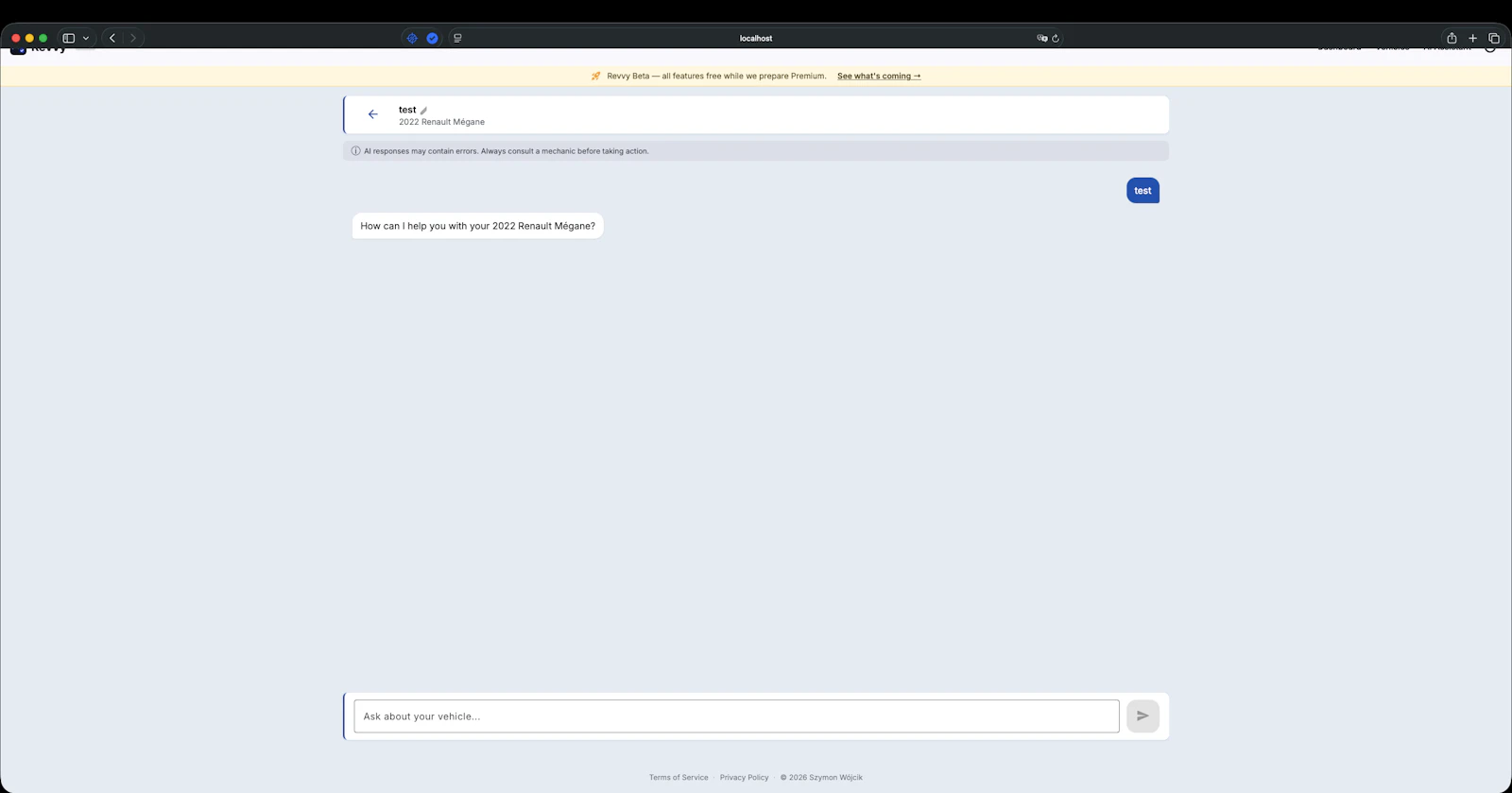
Task: Open the blue crosshair extension icon
Action: [412, 38]
